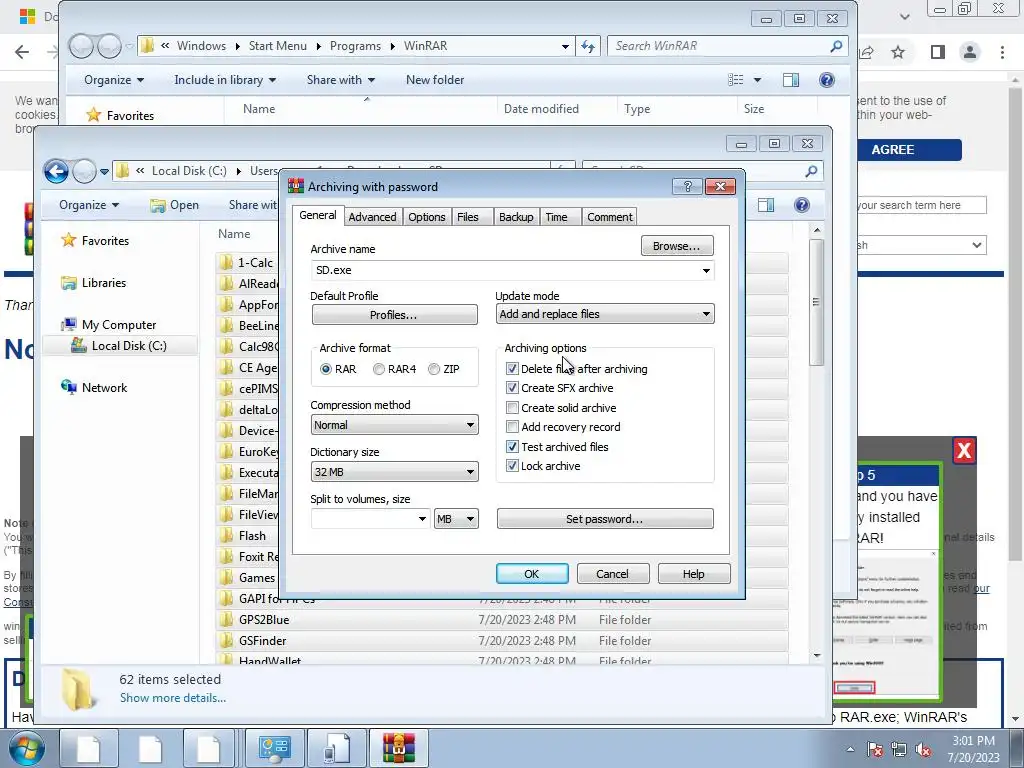
Task: Click the Action Center flag tray icon
Action: click(875, 750)
